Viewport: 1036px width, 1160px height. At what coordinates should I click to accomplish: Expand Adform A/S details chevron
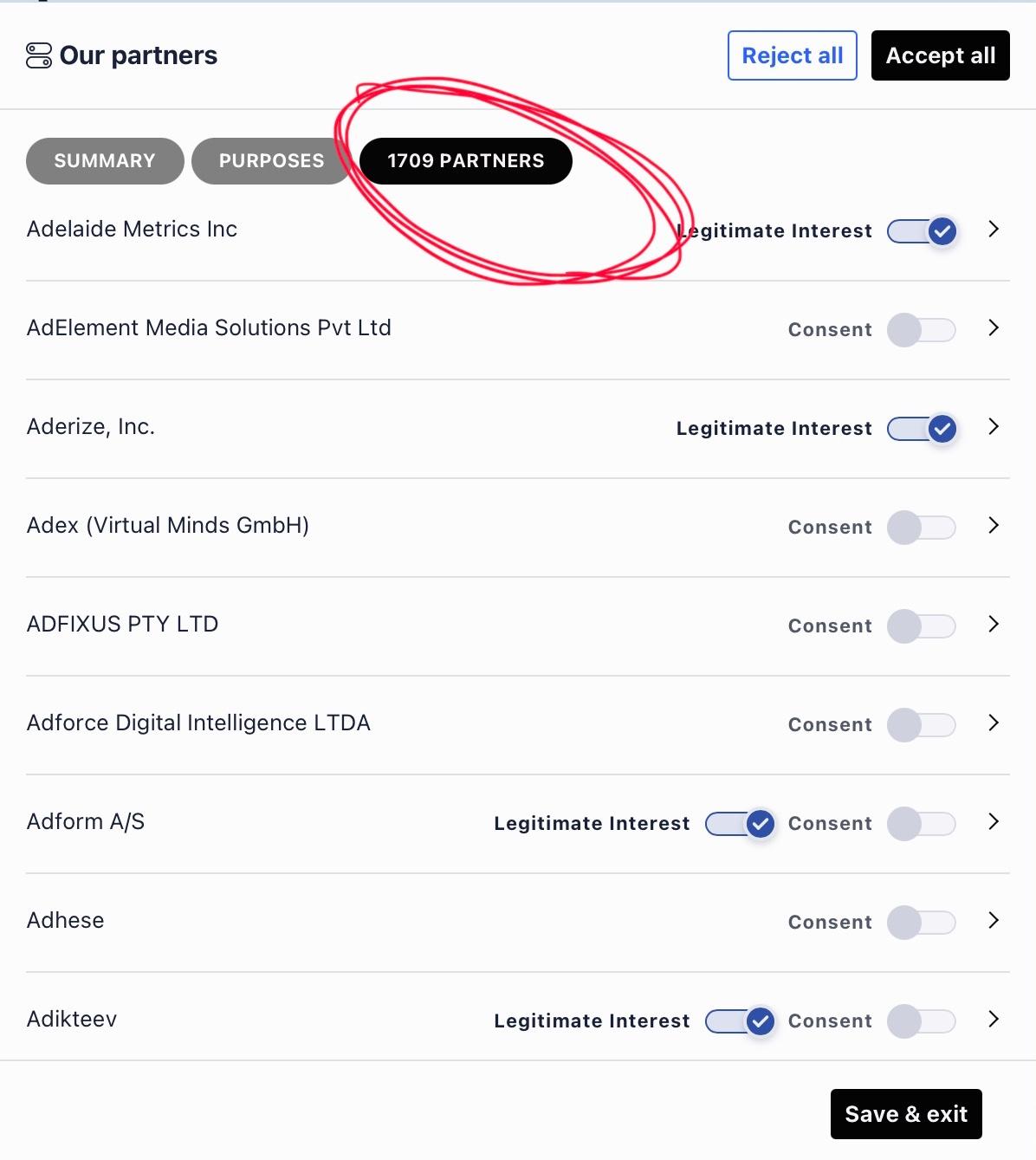pos(994,822)
